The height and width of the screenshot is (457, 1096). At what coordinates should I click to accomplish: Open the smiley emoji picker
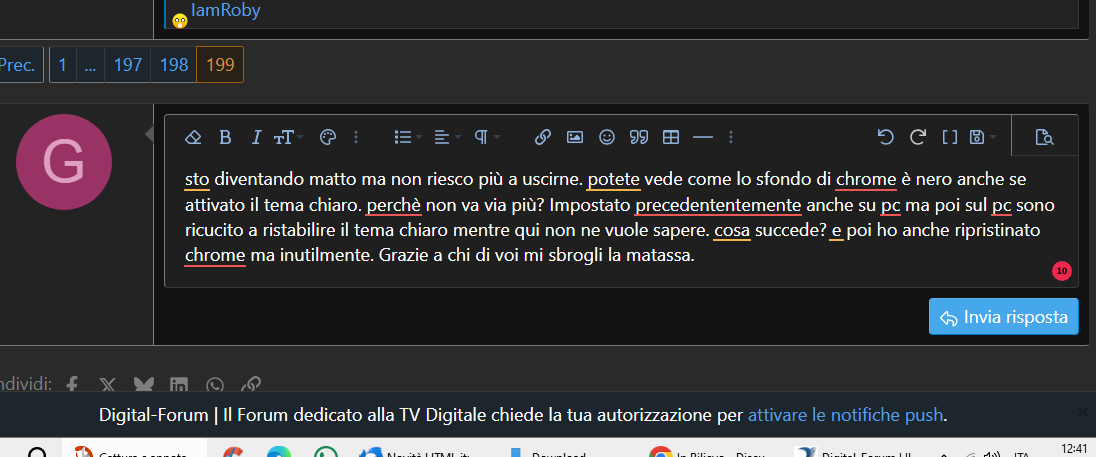click(607, 137)
